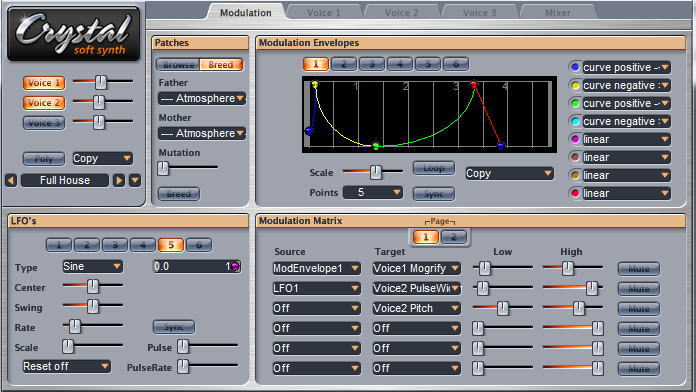Open the LFO1 source dropdown
Screen dimensions: 696x392
(x=316, y=288)
